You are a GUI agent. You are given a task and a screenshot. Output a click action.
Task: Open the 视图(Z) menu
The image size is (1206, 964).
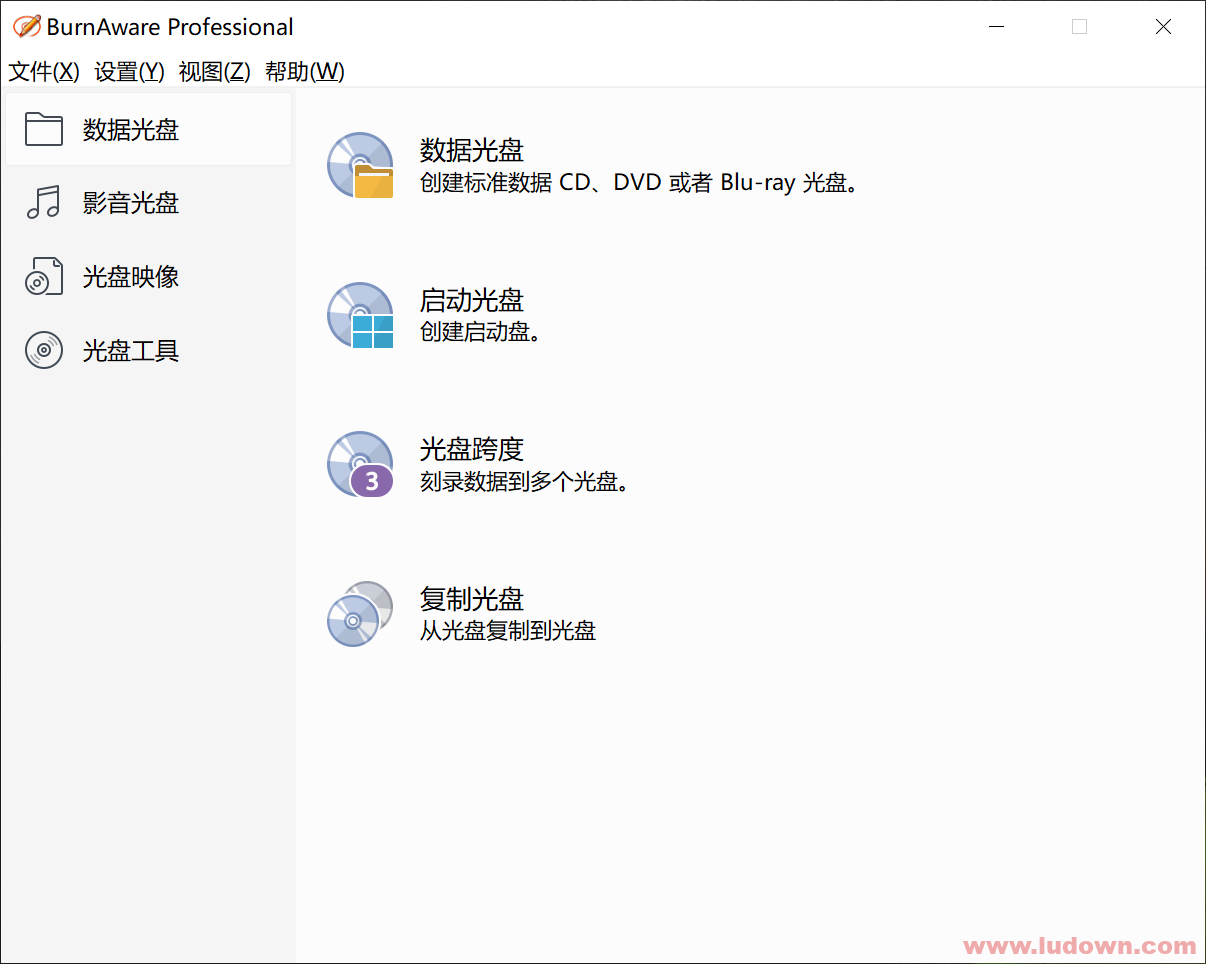click(214, 71)
